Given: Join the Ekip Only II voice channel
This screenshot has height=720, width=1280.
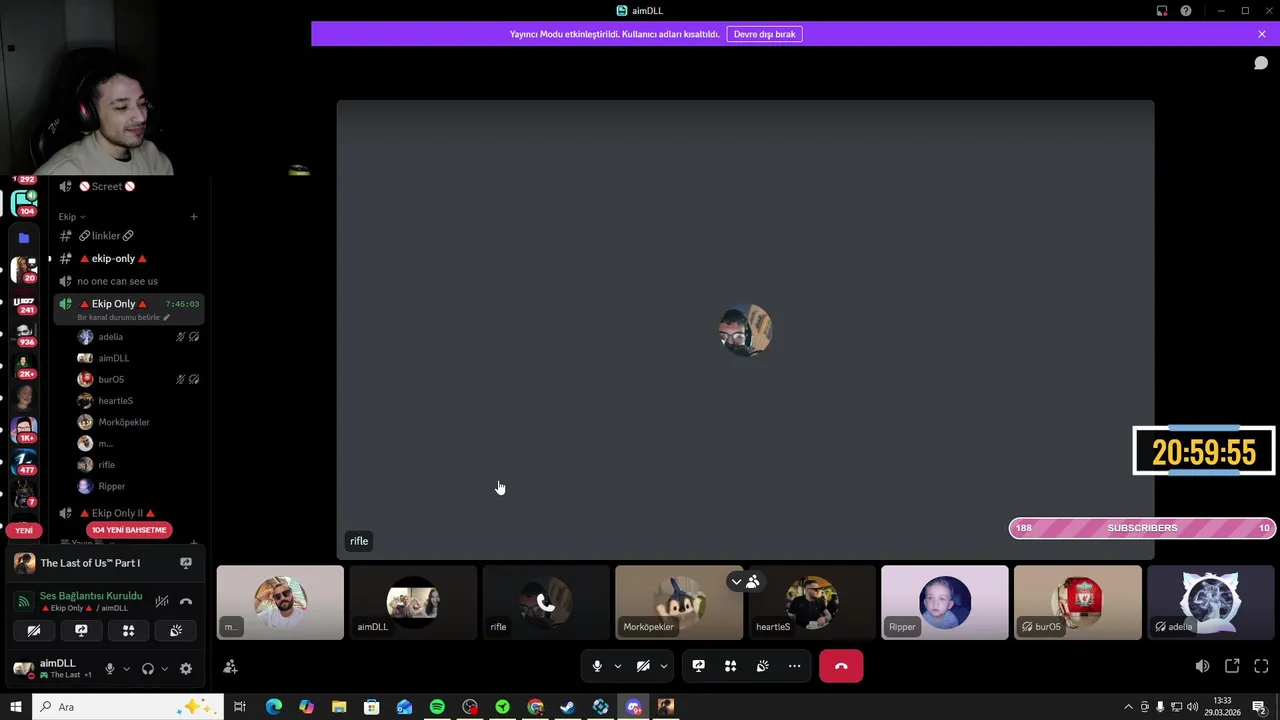Looking at the screenshot, I should [129, 513].
